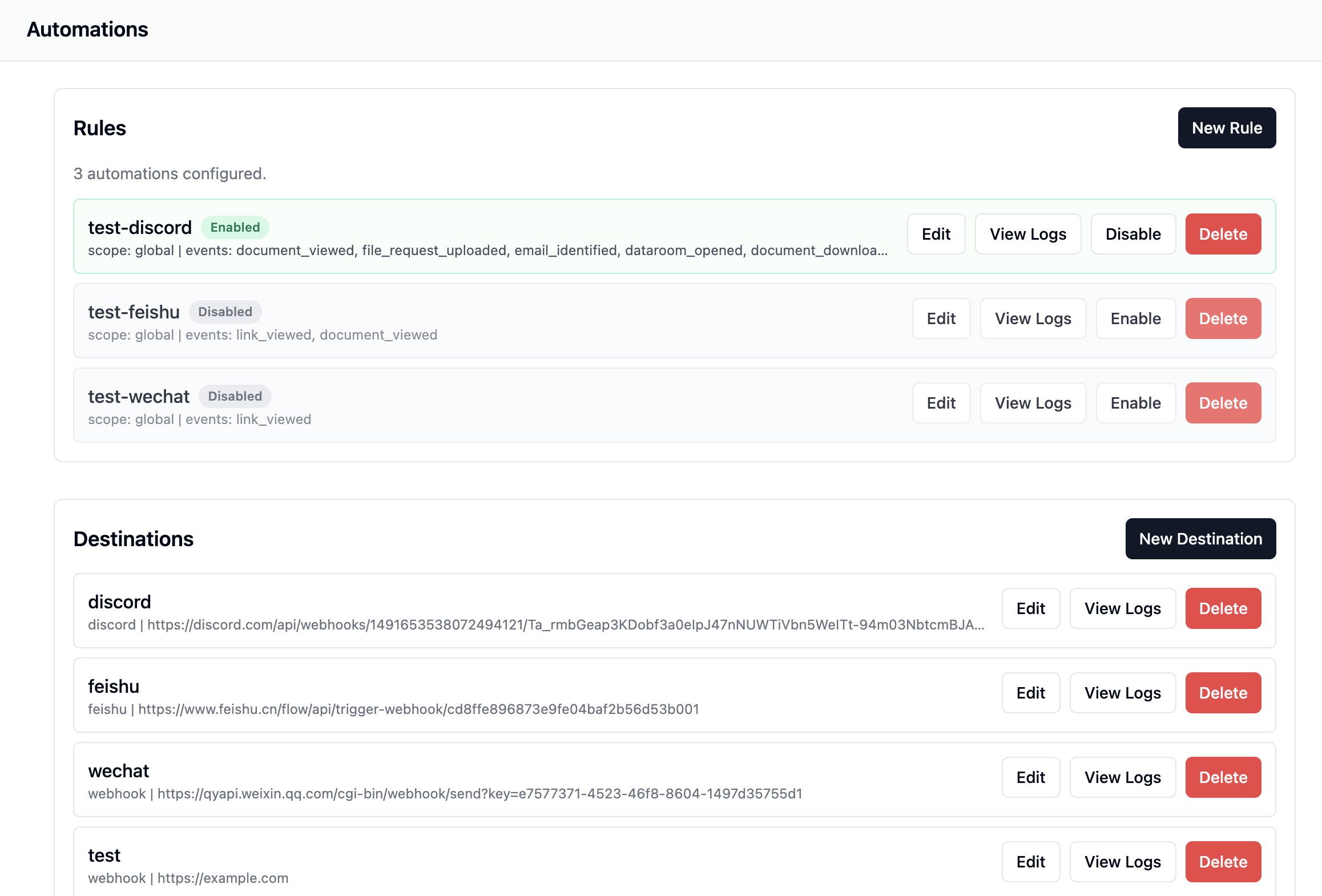Viewport: 1322px width, 896px height.
Task: Edit the test webhook destination
Action: (1031, 862)
